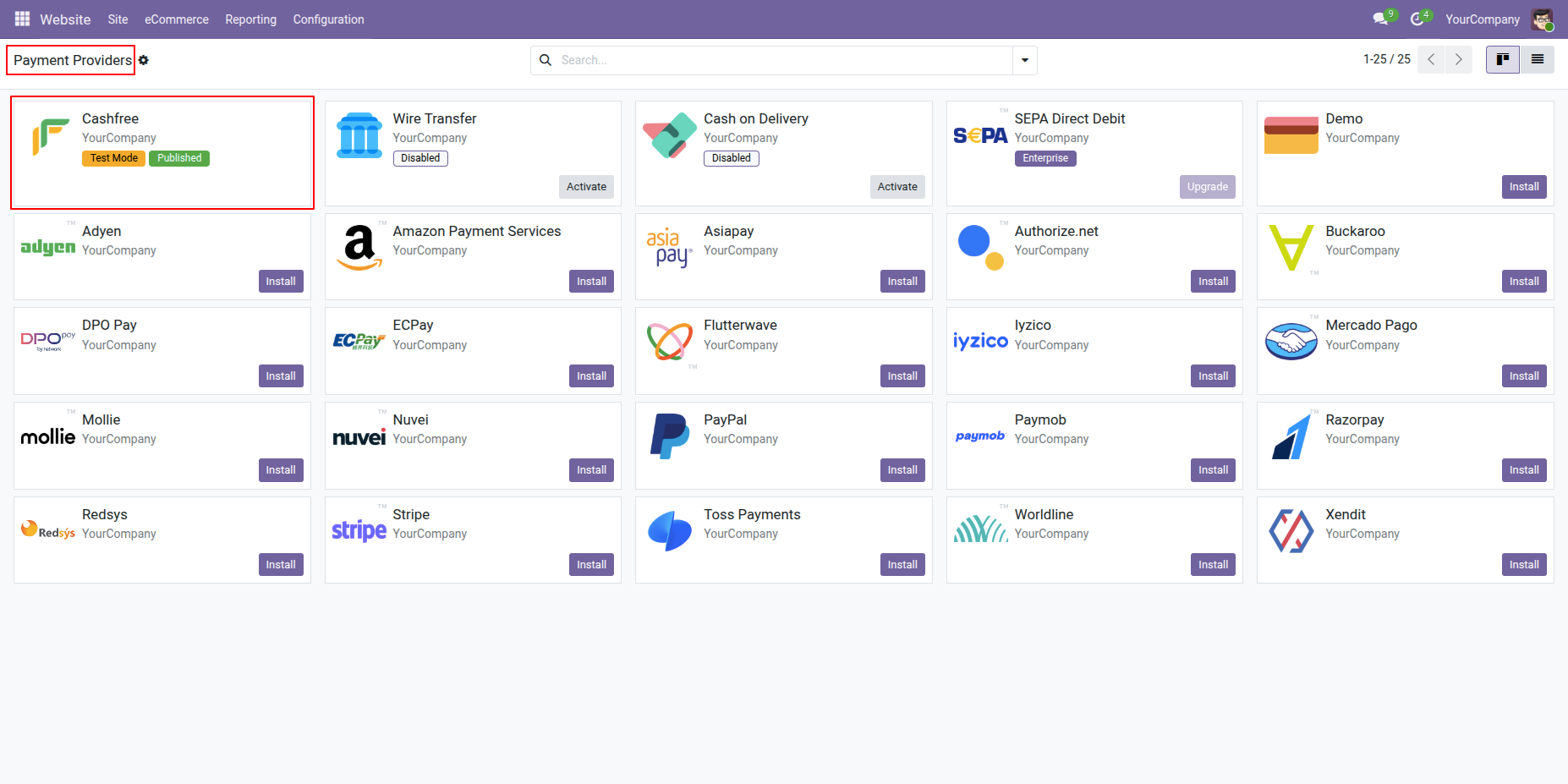
Task: Install the Razorpay provider
Action: pyautogui.click(x=1524, y=470)
